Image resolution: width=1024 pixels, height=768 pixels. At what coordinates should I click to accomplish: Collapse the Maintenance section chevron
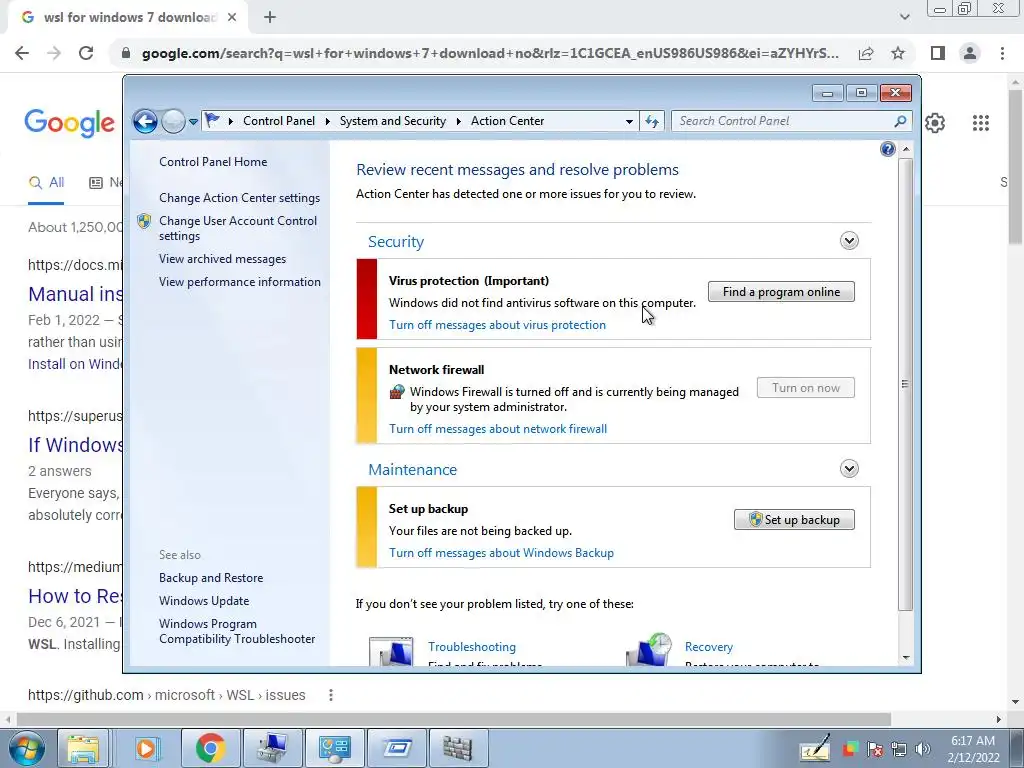coord(849,469)
